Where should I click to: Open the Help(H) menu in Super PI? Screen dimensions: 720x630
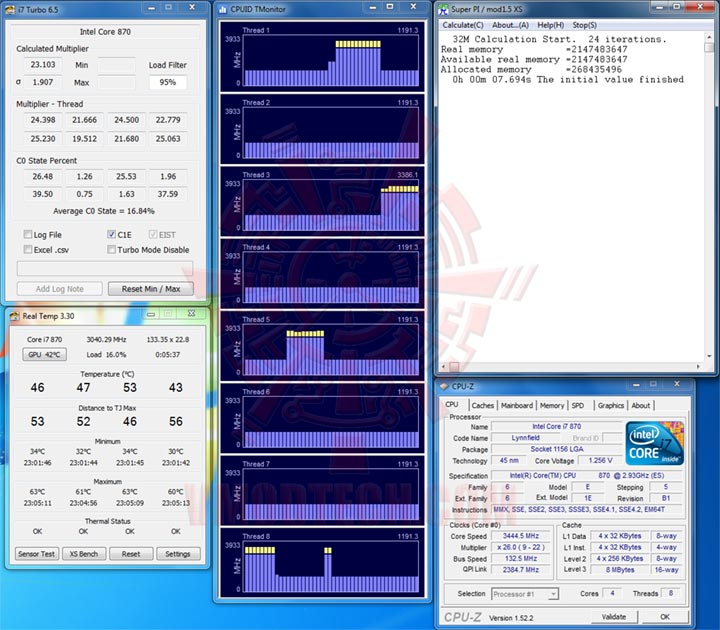[550, 25]
